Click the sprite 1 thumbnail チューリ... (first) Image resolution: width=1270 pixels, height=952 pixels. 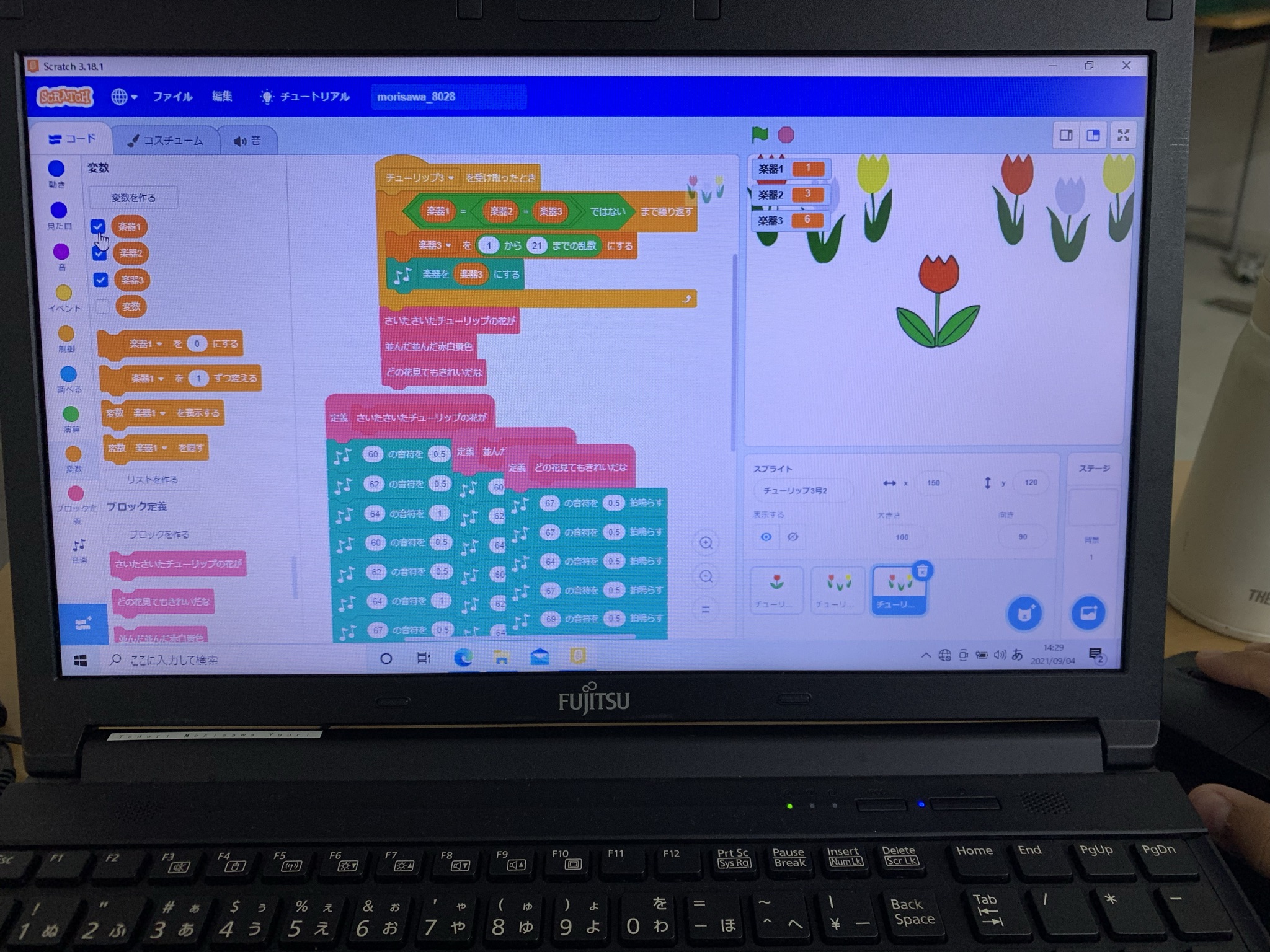(x=775, y=590)
